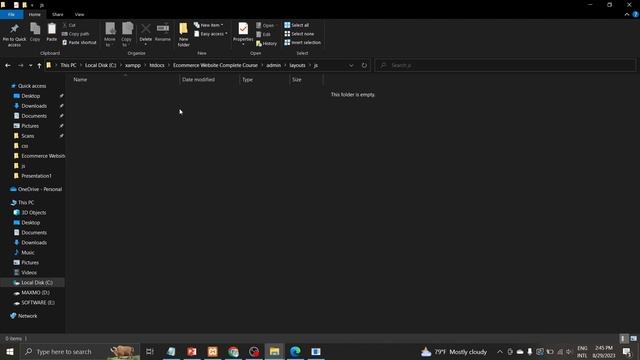Click the Paste ribbon icon
Image resolution: width=640 pixels, height=360 pixels.
pos(51,32)
